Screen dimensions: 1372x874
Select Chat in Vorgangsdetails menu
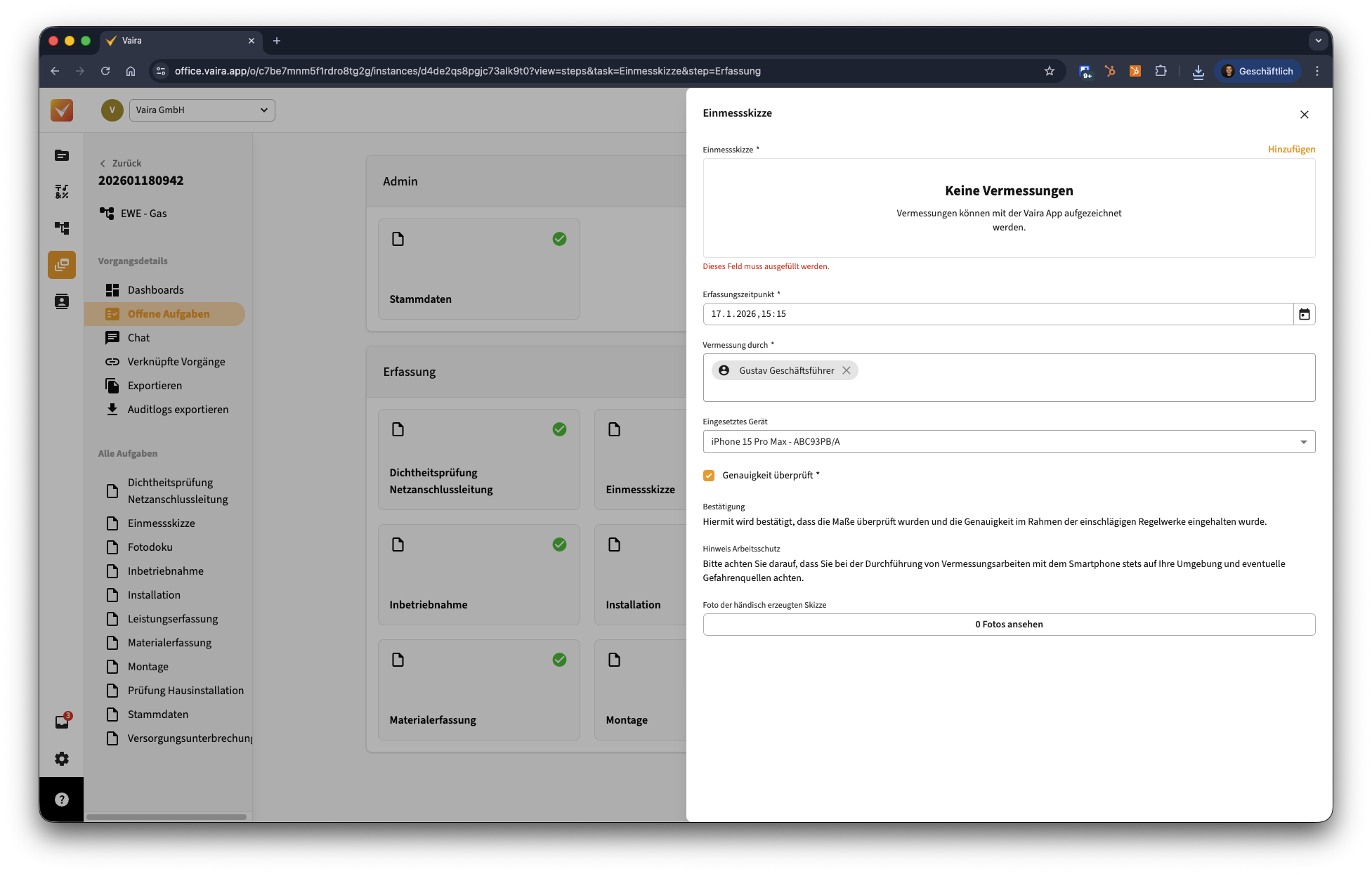[138, 338]
